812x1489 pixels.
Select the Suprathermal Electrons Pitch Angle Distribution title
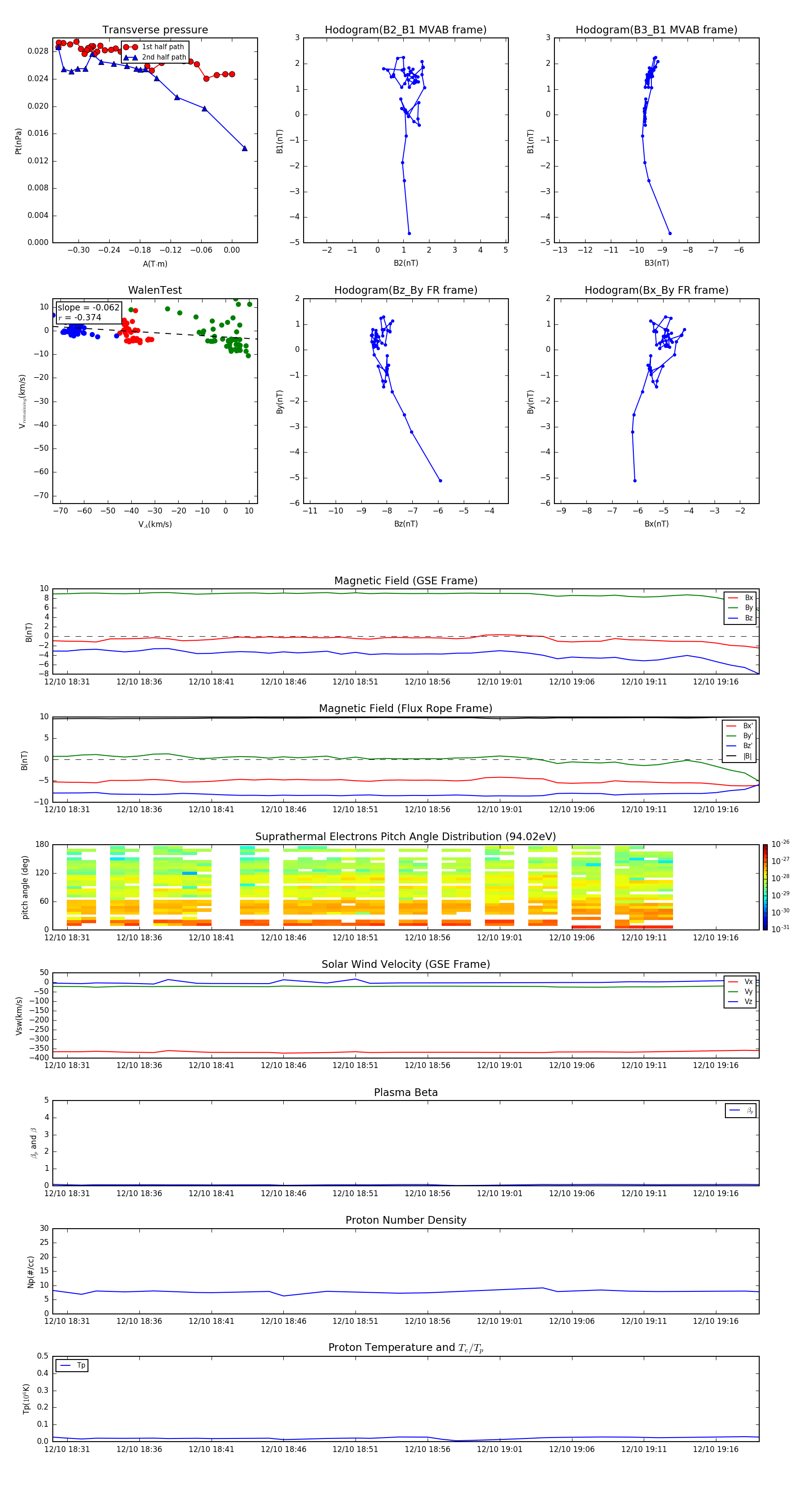pyautogui.click(x=406, y=837)
